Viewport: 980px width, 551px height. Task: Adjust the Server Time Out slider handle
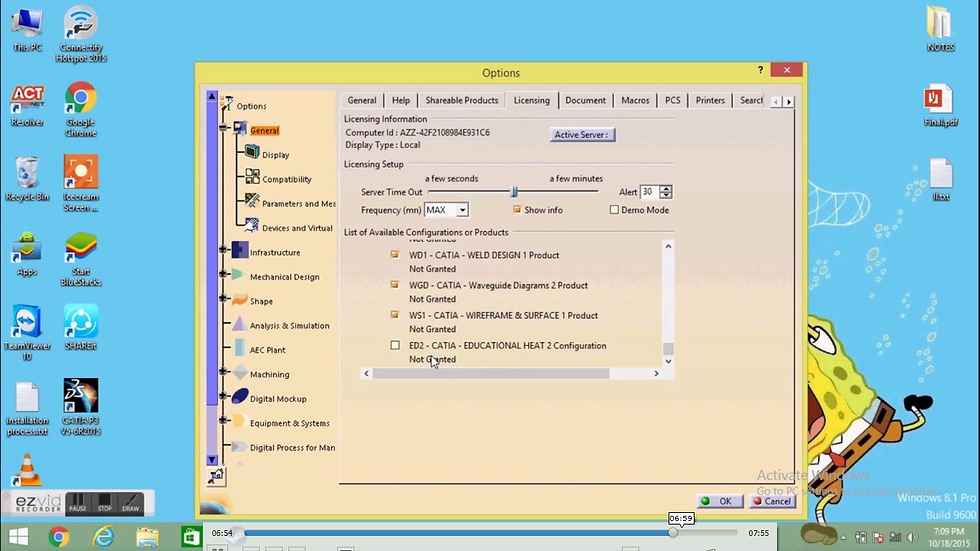click(x=514, y=192)
